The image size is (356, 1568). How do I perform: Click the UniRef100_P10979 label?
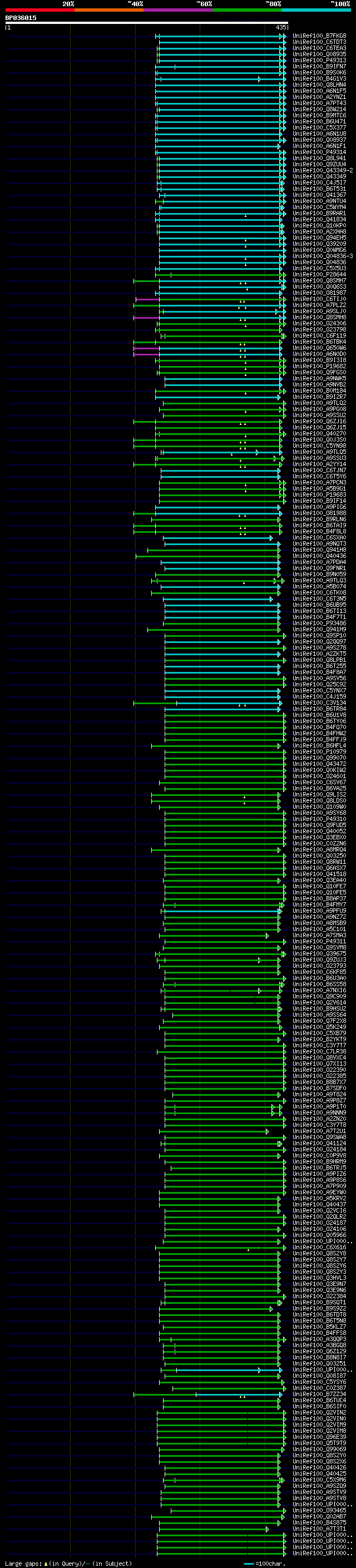point(319,753)
